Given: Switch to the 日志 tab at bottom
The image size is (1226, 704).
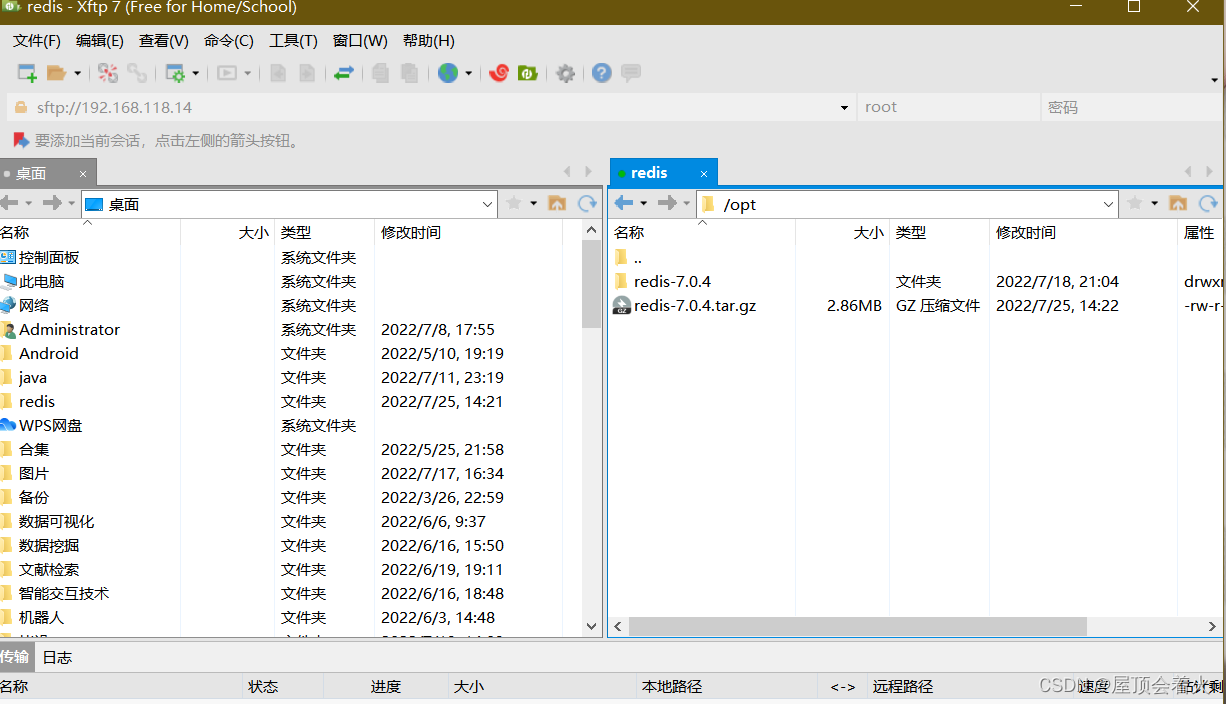Looking at the screenshot, I should pyautogui.click(x=55, y=657).
